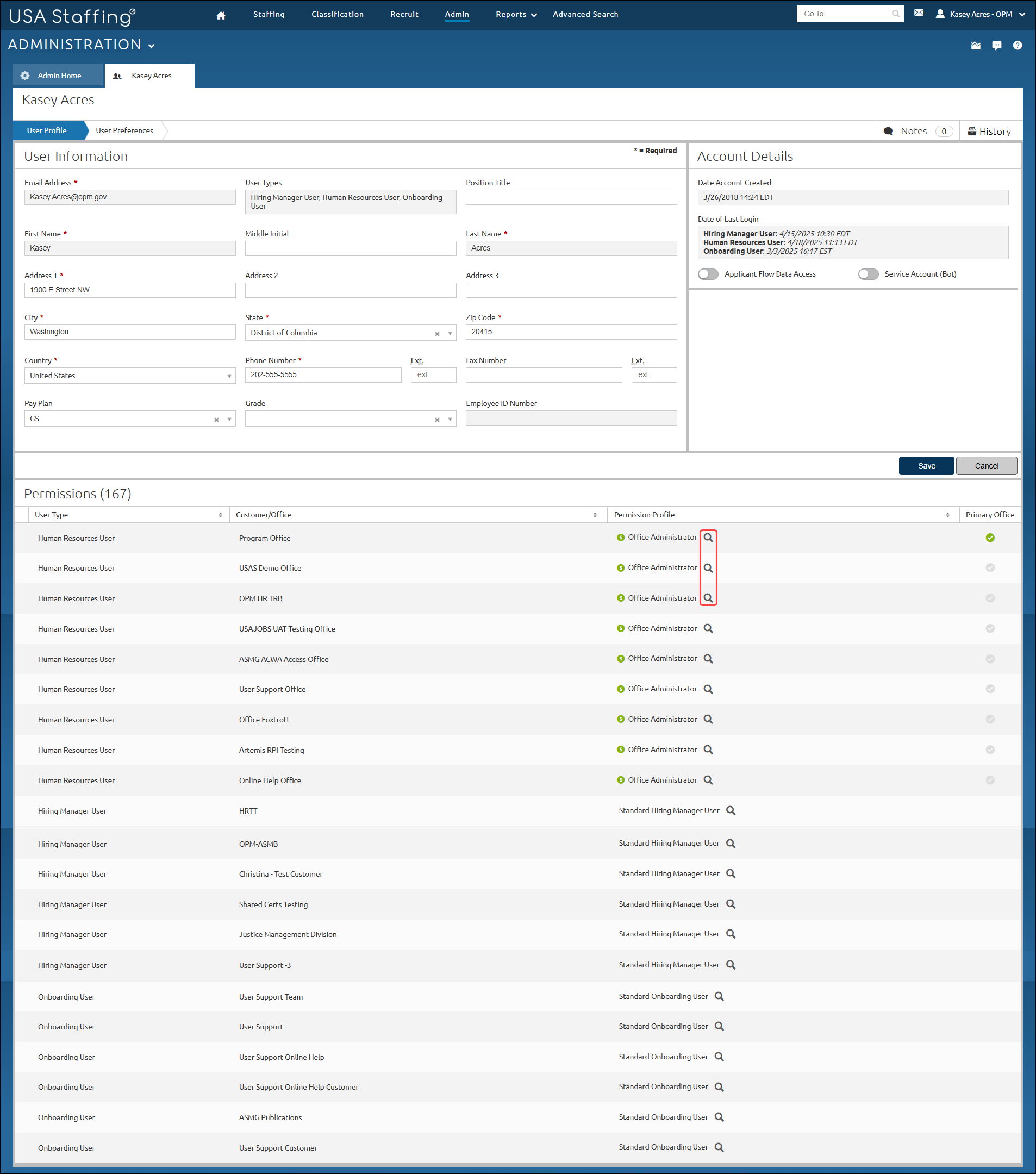The image size is (1036, 1174).
Task: Open the Pay Plan dropdown arrow
Action: (229, 419)
